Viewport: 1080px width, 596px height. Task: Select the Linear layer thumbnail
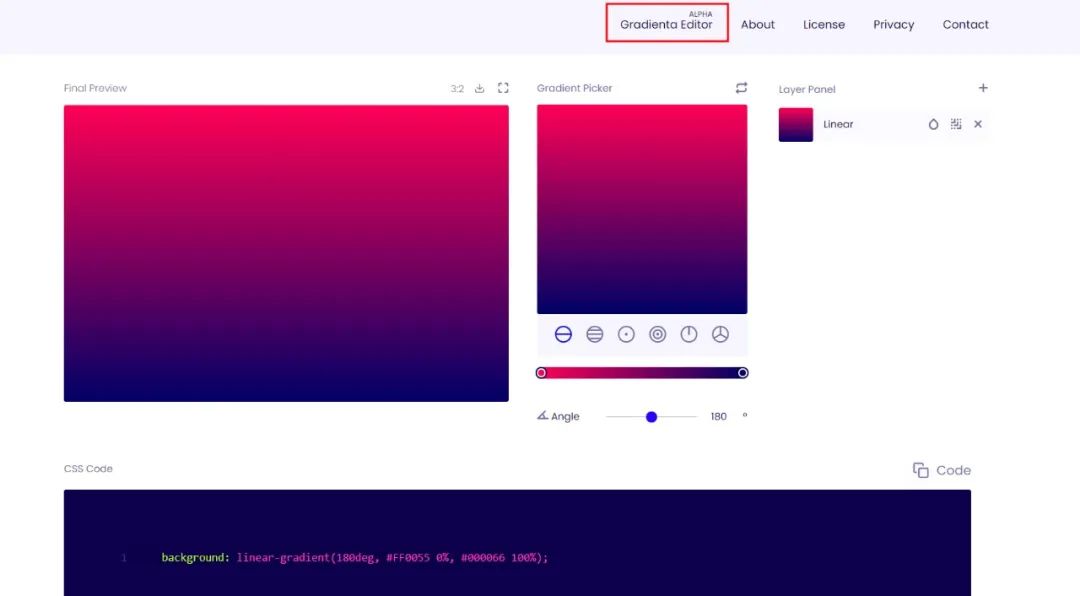click(x=796, y=125)
